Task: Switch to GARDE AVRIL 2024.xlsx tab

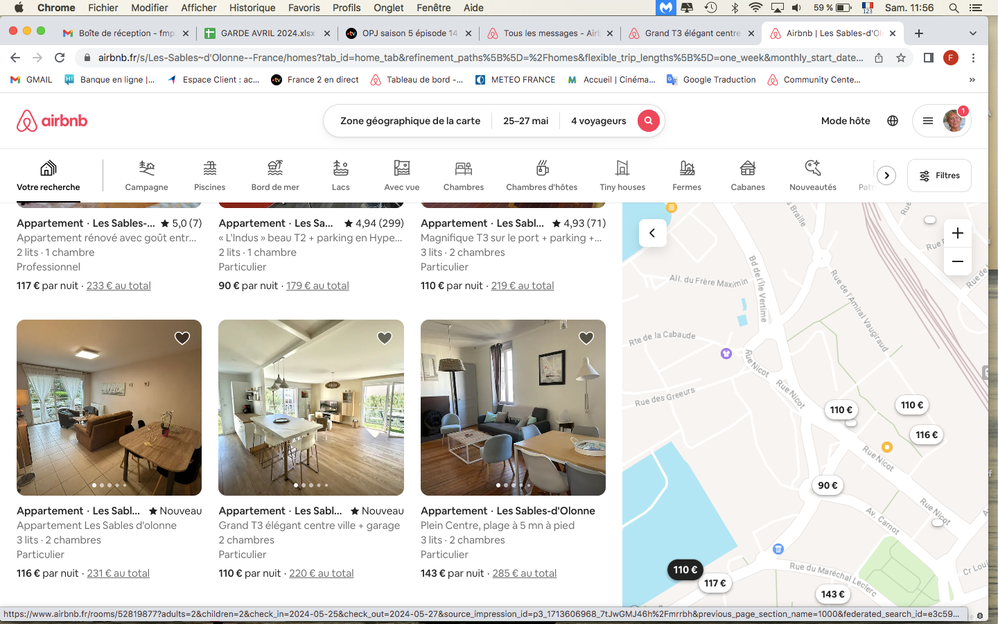Action: coord(260,33)
